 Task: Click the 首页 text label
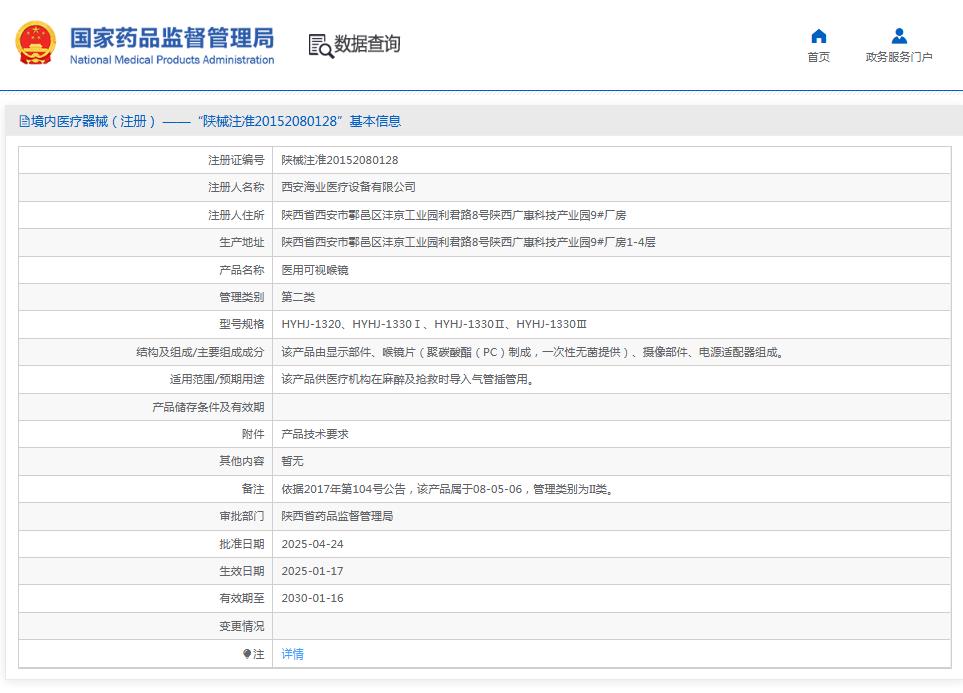click(x=819, y=56)
